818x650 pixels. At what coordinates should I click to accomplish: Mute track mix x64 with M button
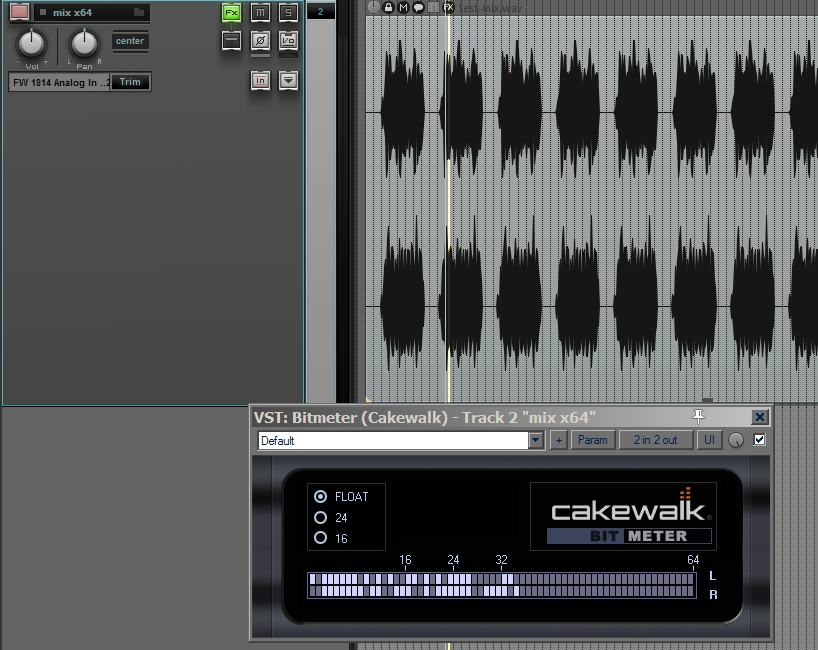[260, 13]
